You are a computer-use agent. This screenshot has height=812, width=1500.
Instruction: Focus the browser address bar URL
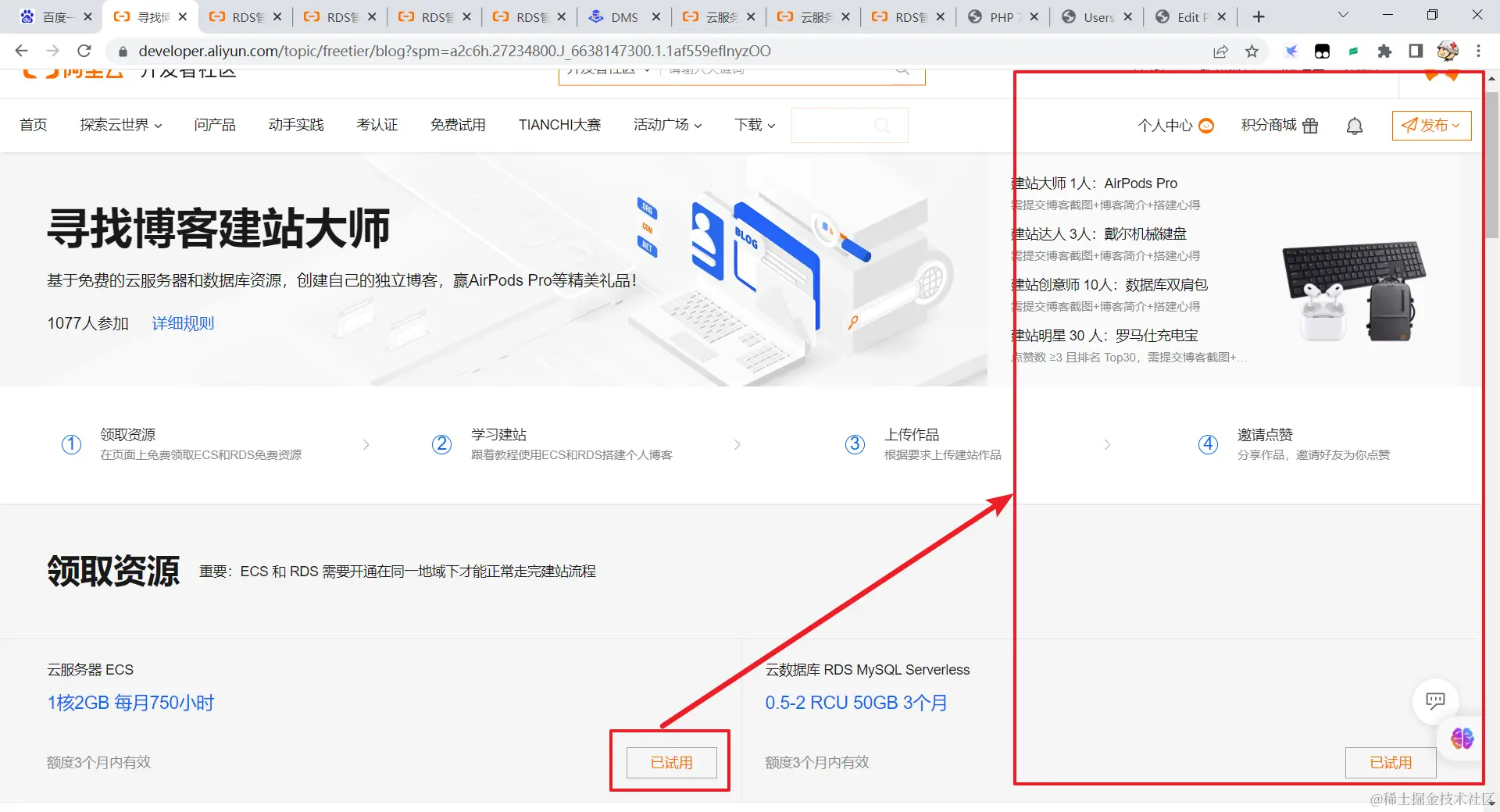[x=455, y=51]
